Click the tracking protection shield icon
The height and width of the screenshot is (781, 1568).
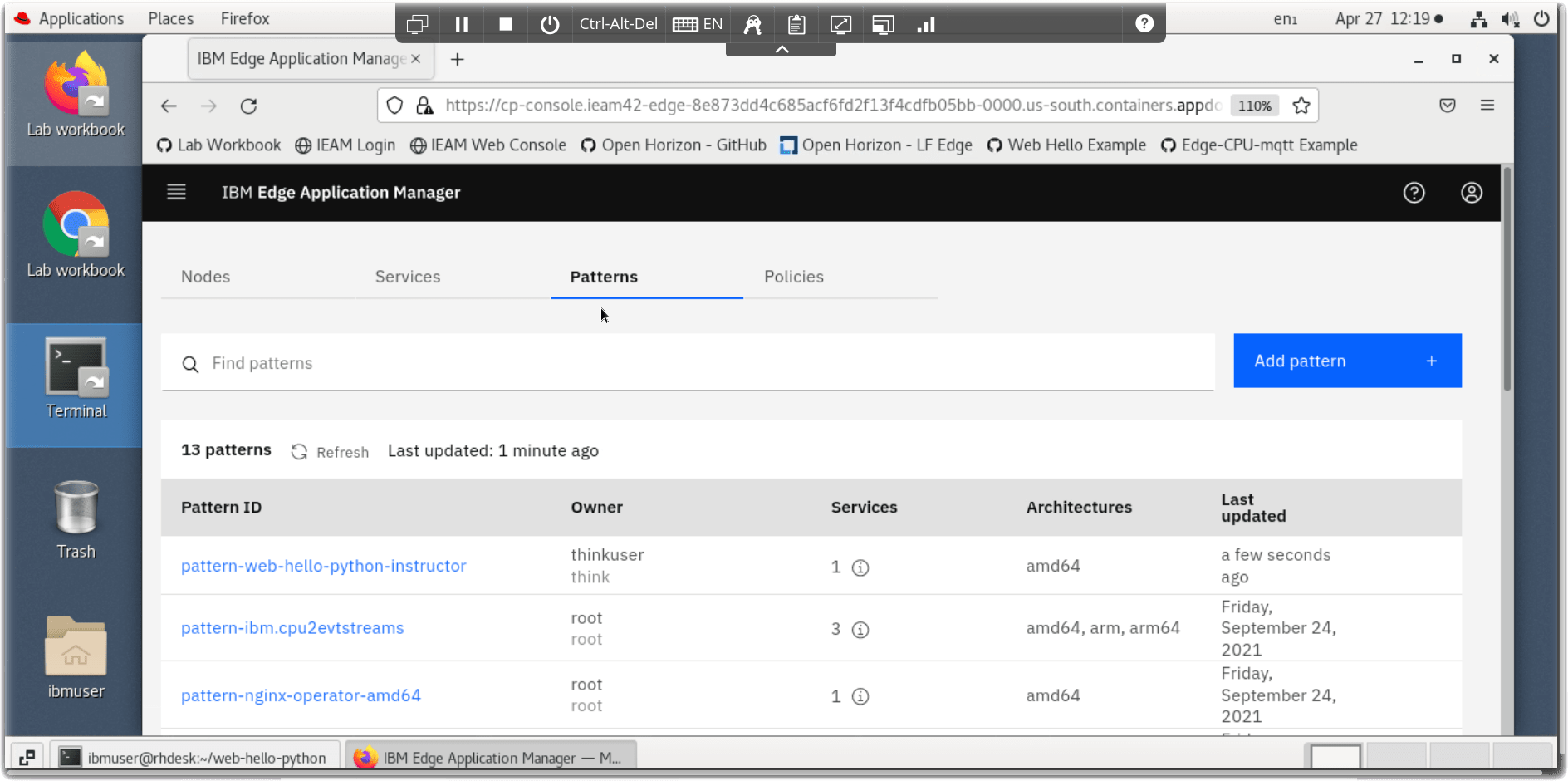394,106
